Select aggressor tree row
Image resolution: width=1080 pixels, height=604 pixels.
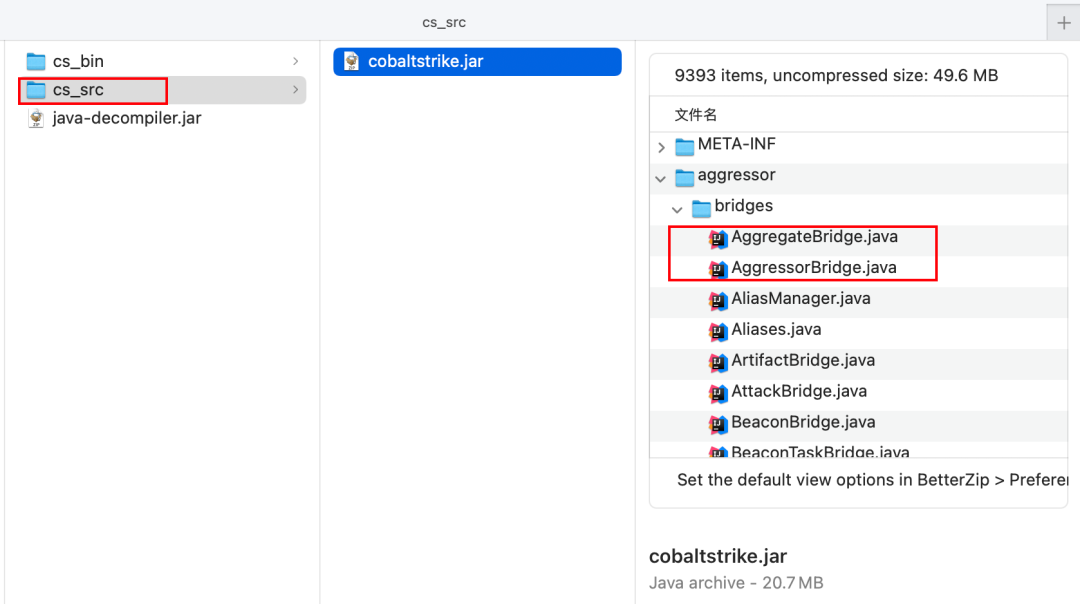tap(858, 178)
